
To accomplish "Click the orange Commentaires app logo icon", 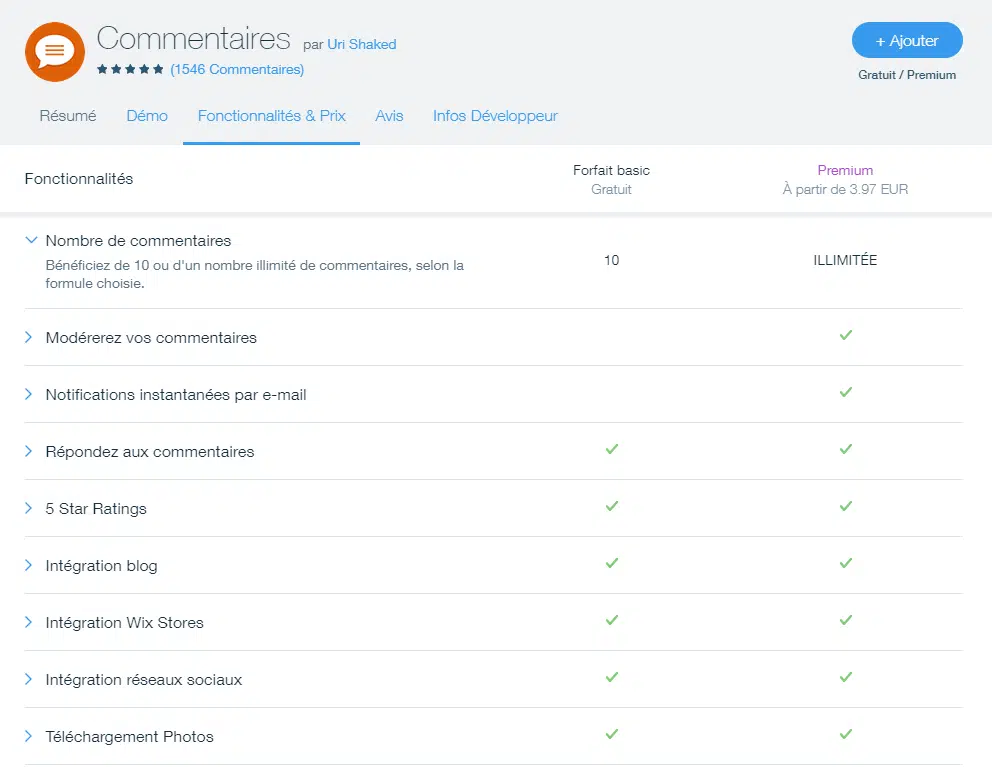I will (55, 51).
